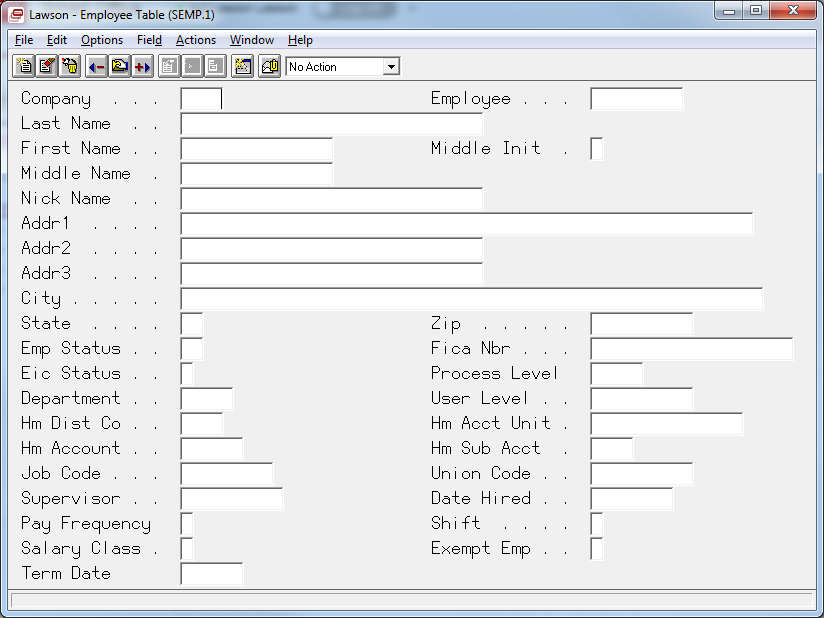Click the Job Code field
The width and height of the screenshot is (824, 618).
[226, 473]
